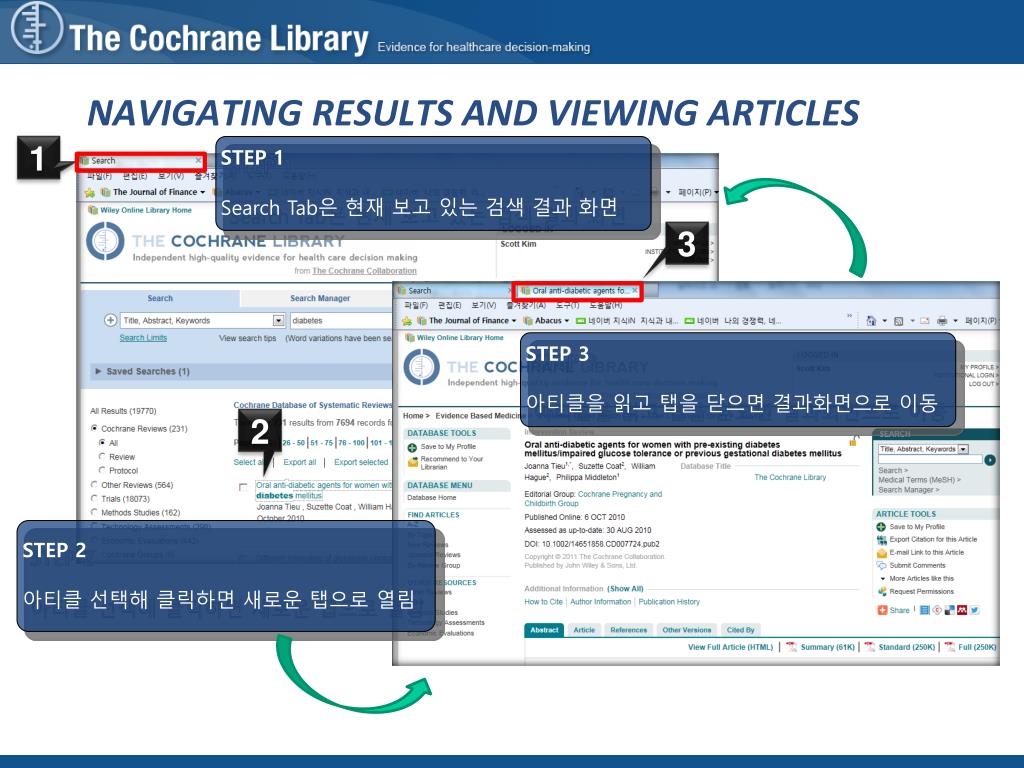Click the Author Information link

click(600, 601)
